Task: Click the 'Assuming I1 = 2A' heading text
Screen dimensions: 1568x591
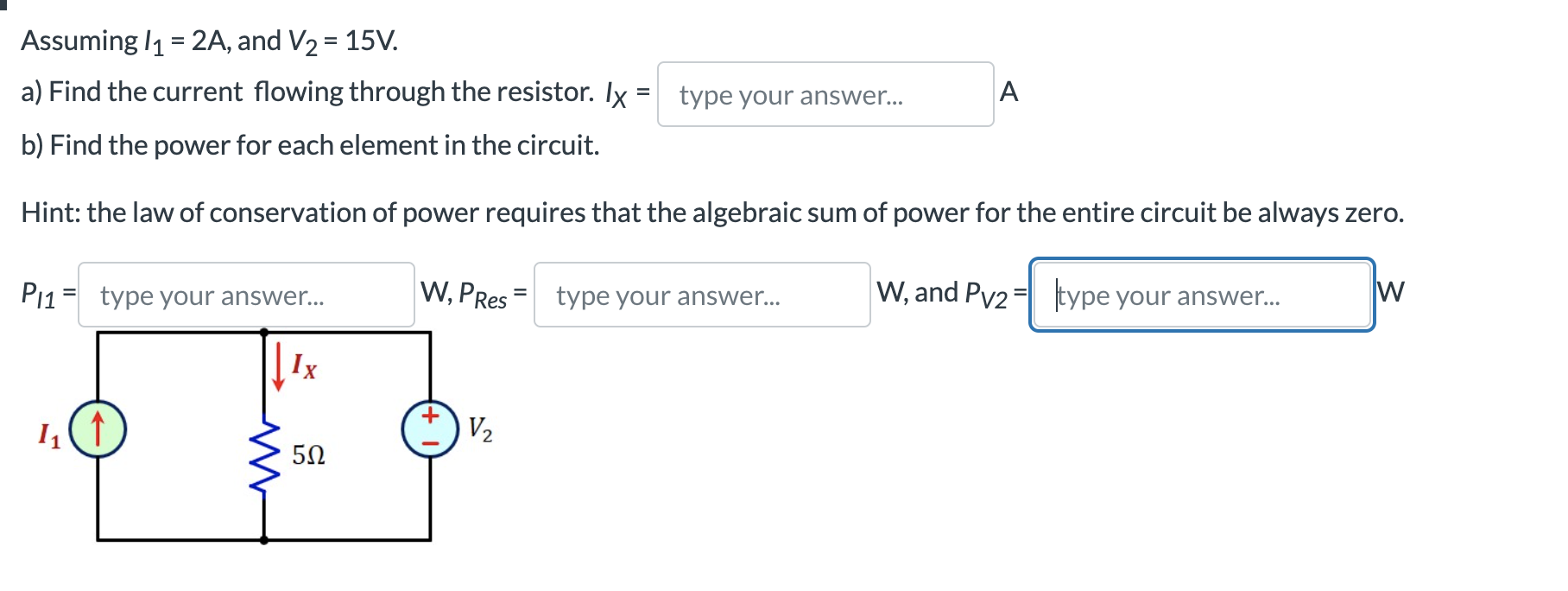Action: (207, 40)
